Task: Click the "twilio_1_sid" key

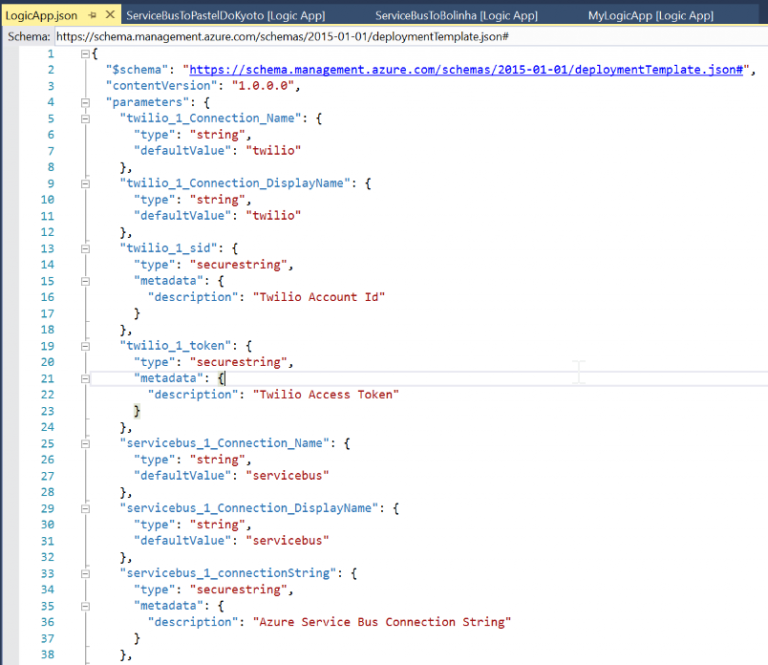Action: coord(168,248)
